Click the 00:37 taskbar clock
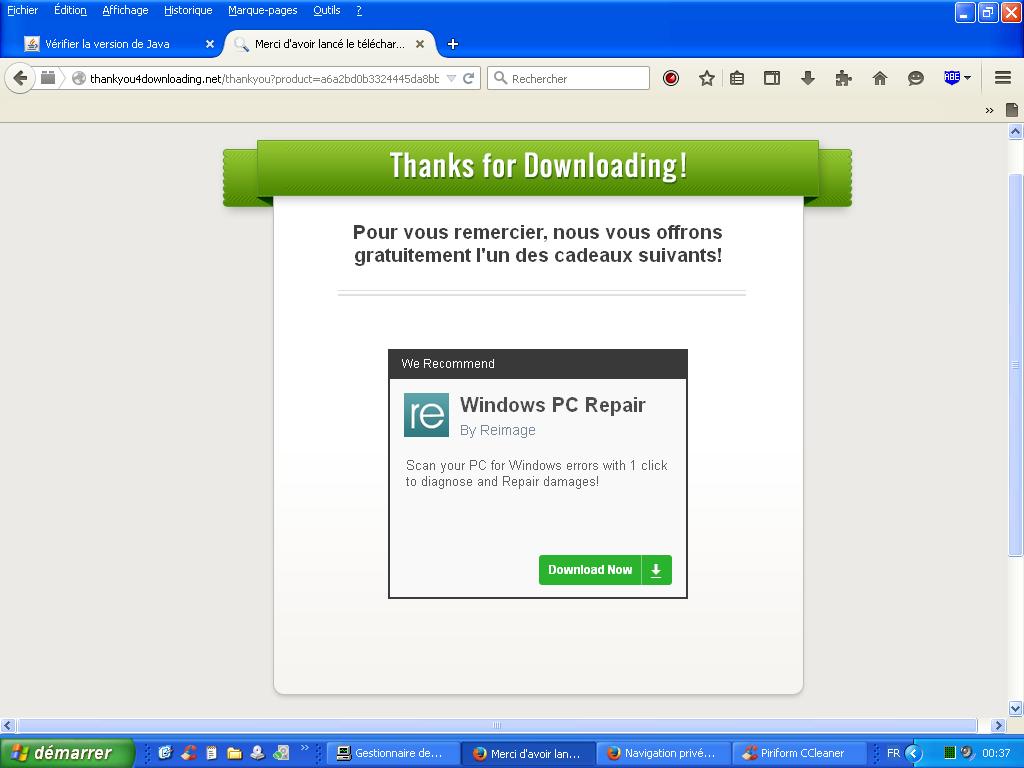Image resolution: width=1024 pixels, height=768 pixels. point(996,753)
